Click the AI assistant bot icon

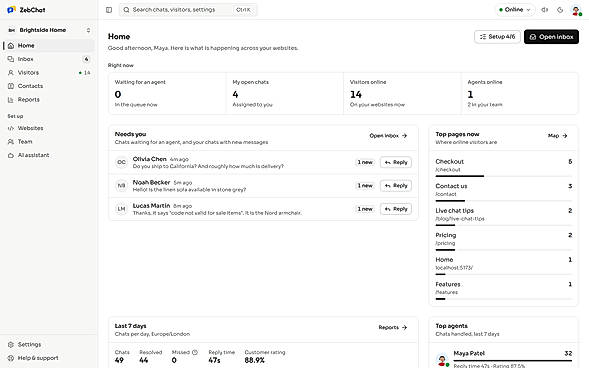tap(11, 155)
